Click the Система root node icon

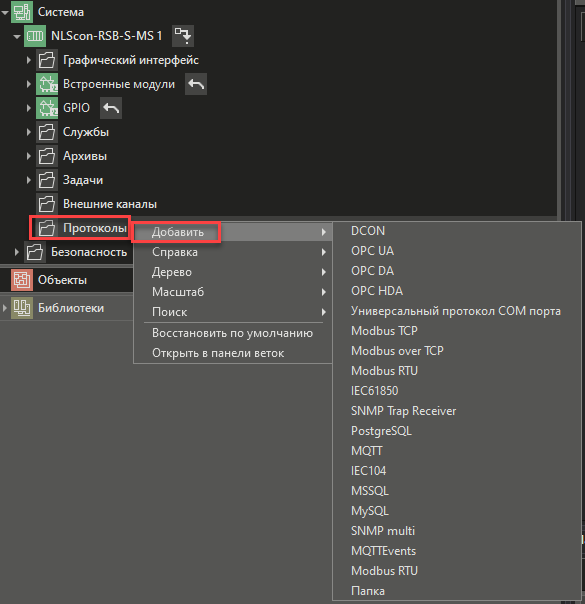point(22,12)
